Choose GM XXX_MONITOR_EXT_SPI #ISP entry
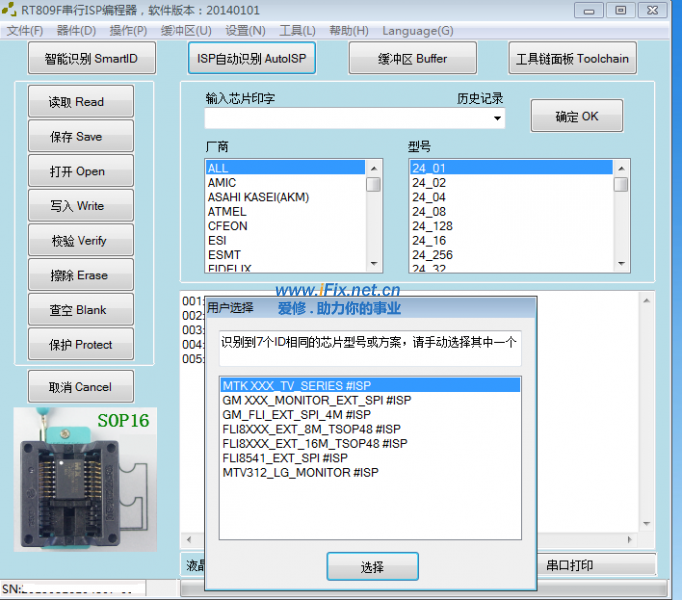 (x=370, y=400)
